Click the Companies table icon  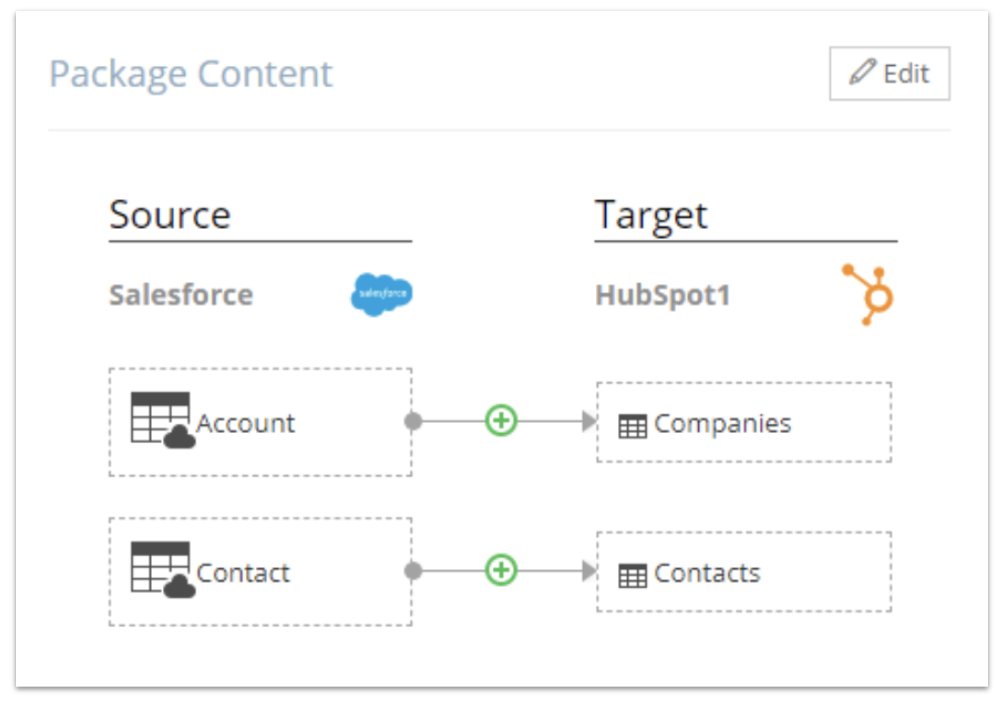(x=633, y=426)
